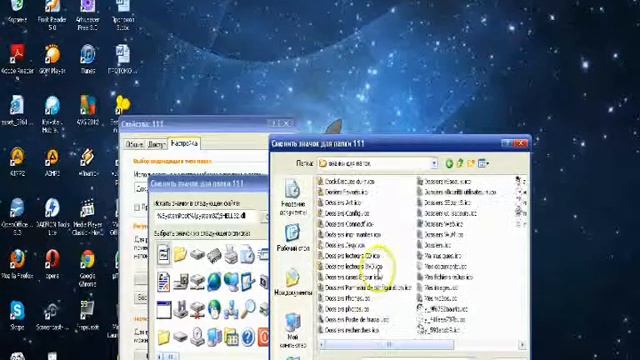Go up one folder level in file dialog

coord(460,163)
